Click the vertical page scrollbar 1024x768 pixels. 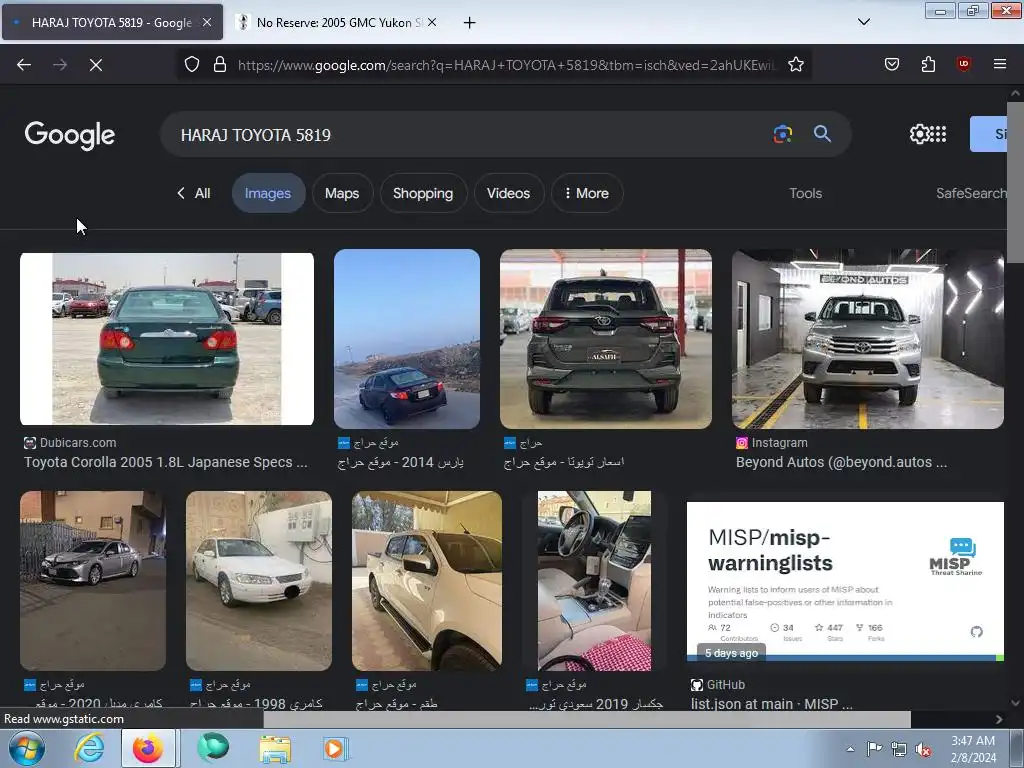1015,183
